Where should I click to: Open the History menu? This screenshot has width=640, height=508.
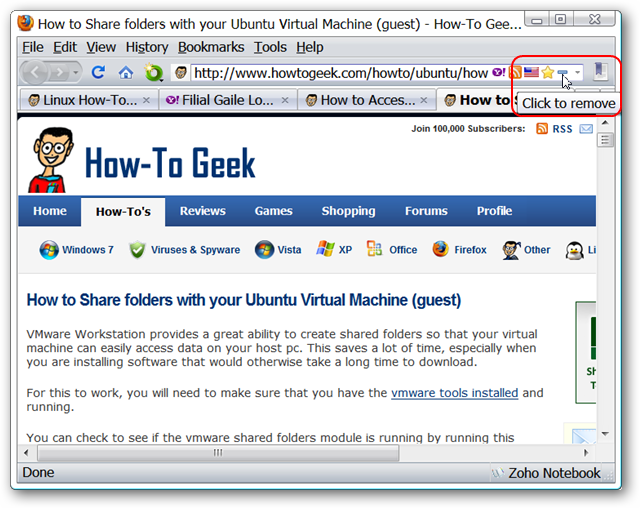(147, 47)
